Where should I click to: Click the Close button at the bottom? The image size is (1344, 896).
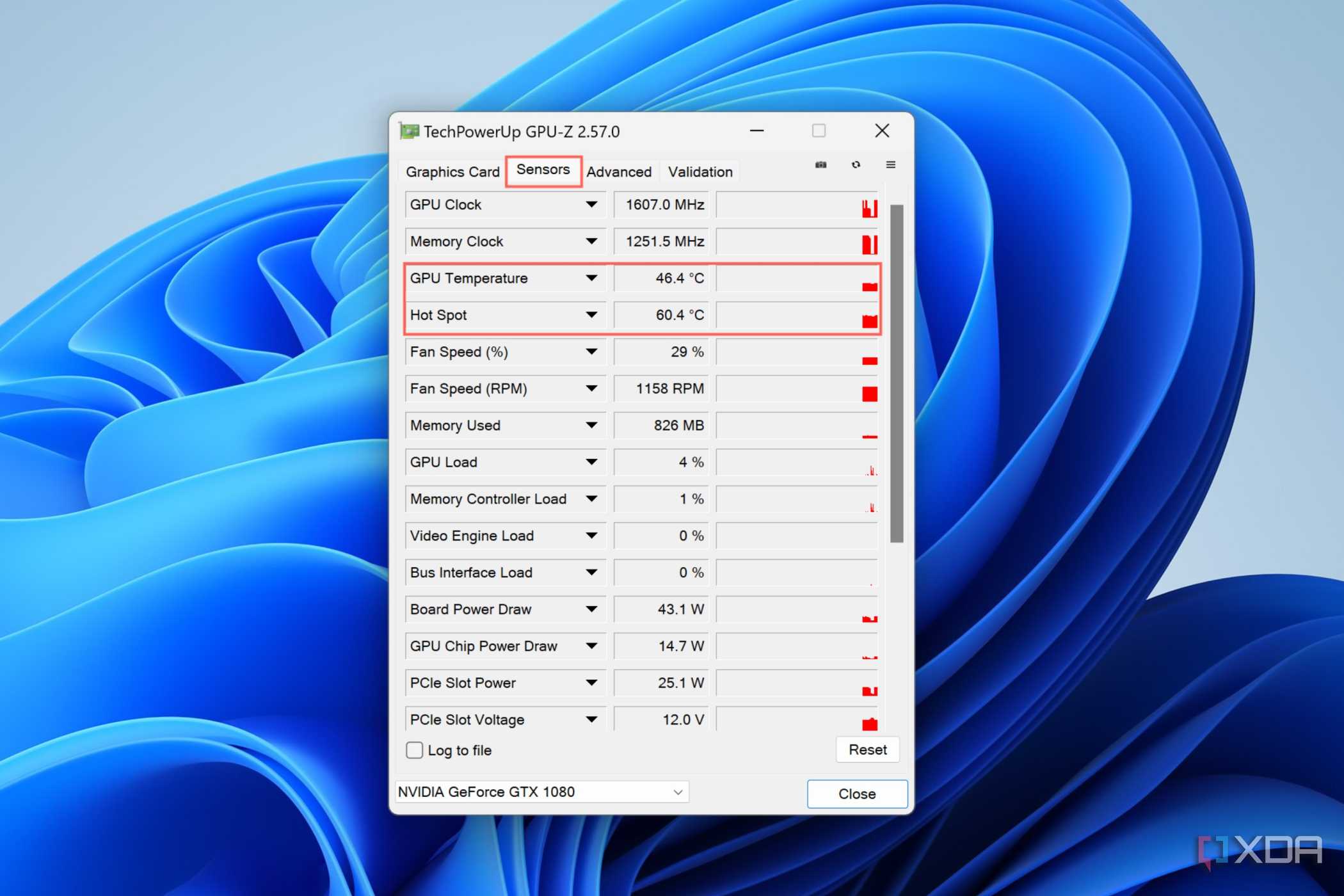pyautogui.click(x=857, y=794)
